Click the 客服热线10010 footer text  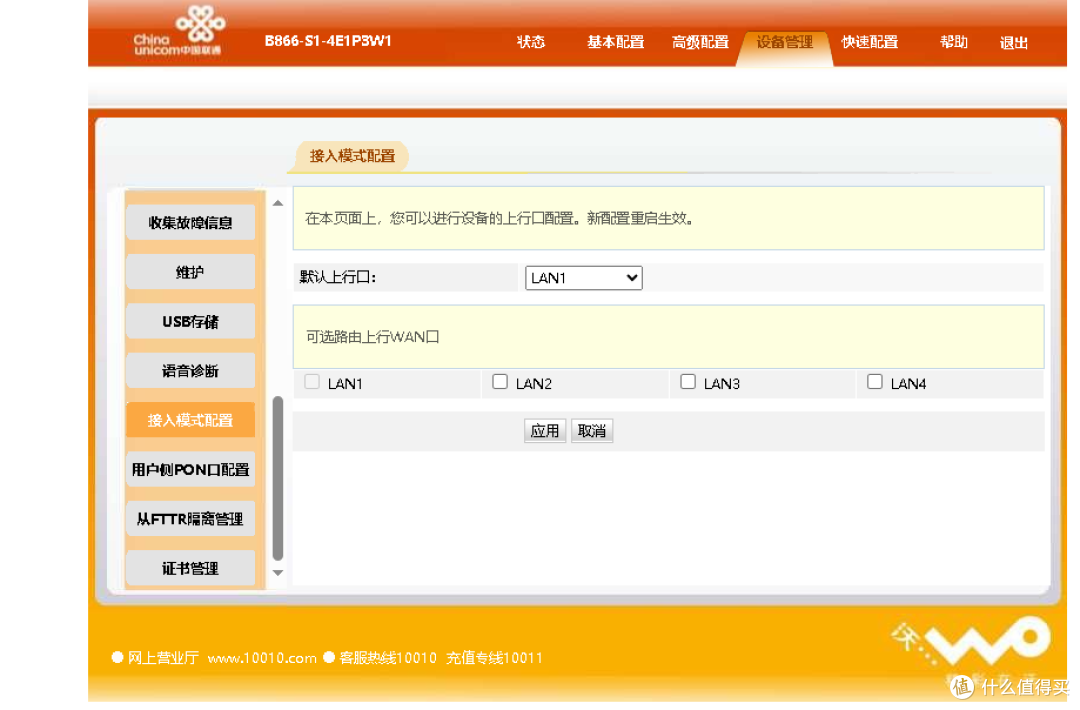(x=388, y=658)
